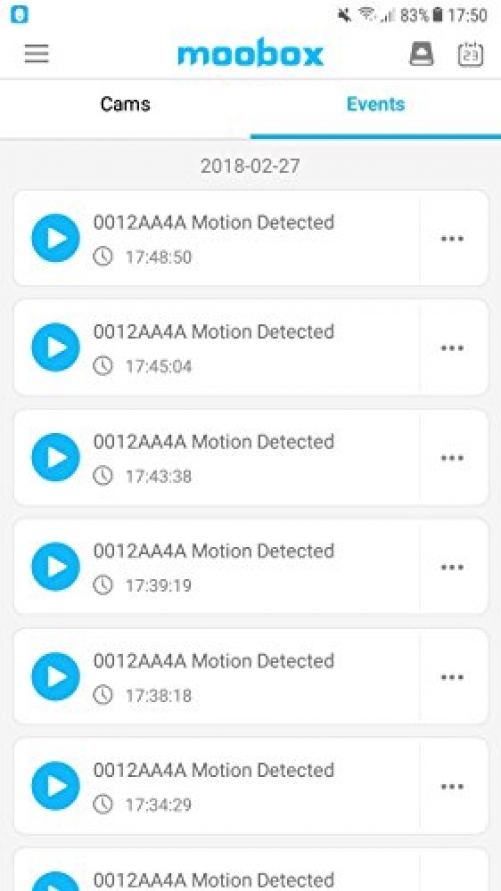Tap the 2018-02-27 date header
Screen dimensions: 501x891
click(x=250, y=166)
